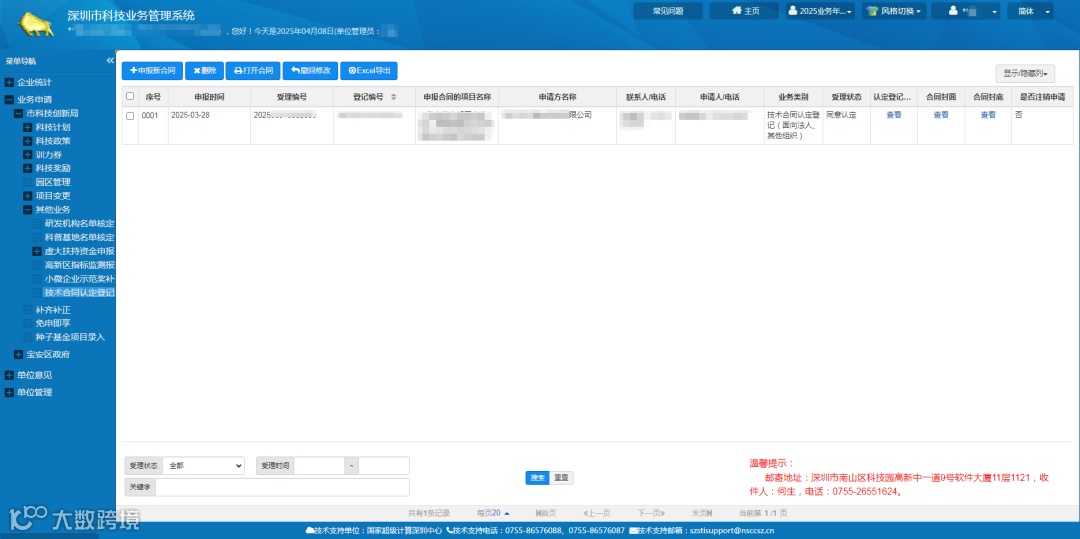The width and height of the screenshot is (1080, 539).
Task: Expand the 企业统计 tree node
Action: click(x=9, y=82)
